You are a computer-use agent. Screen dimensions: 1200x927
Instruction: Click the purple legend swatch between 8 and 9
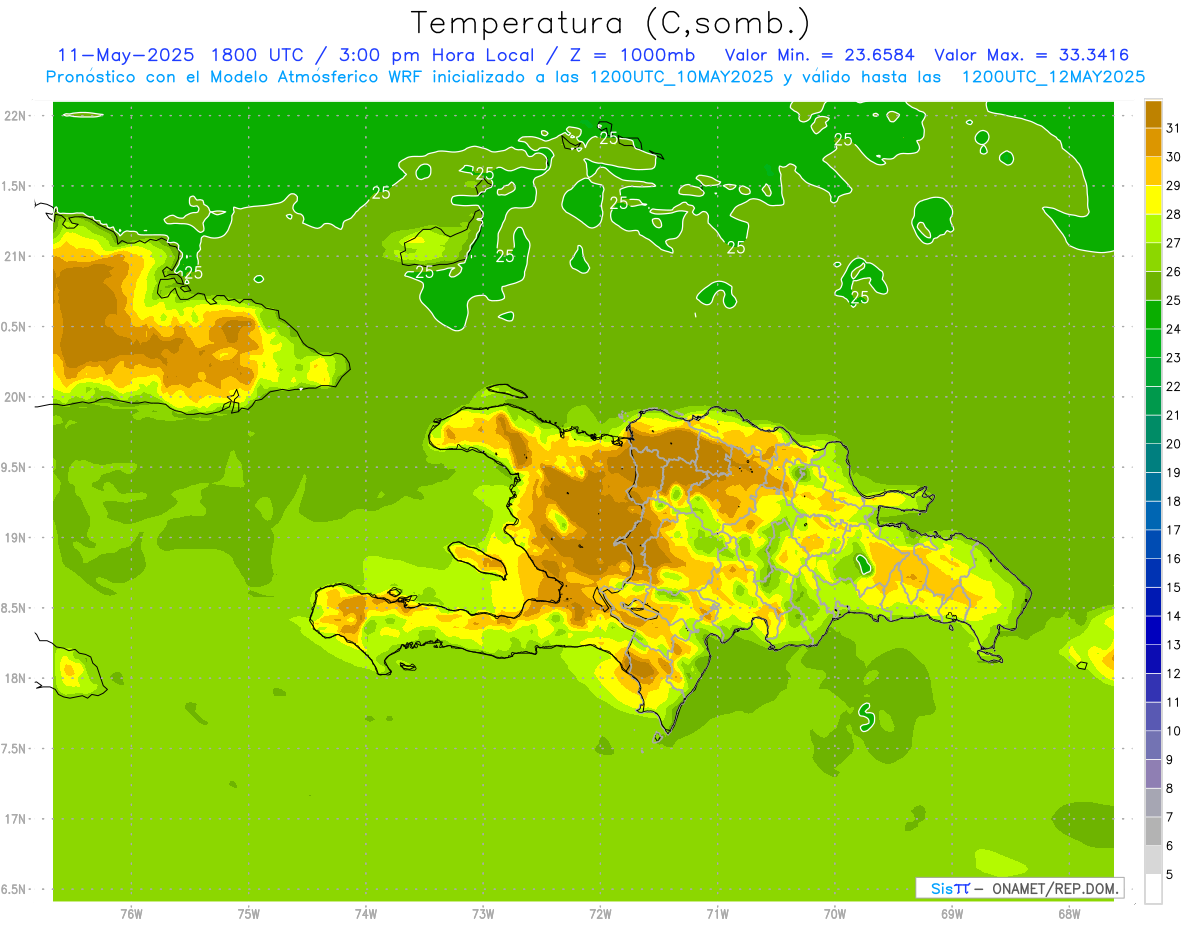click(1153, 773)
